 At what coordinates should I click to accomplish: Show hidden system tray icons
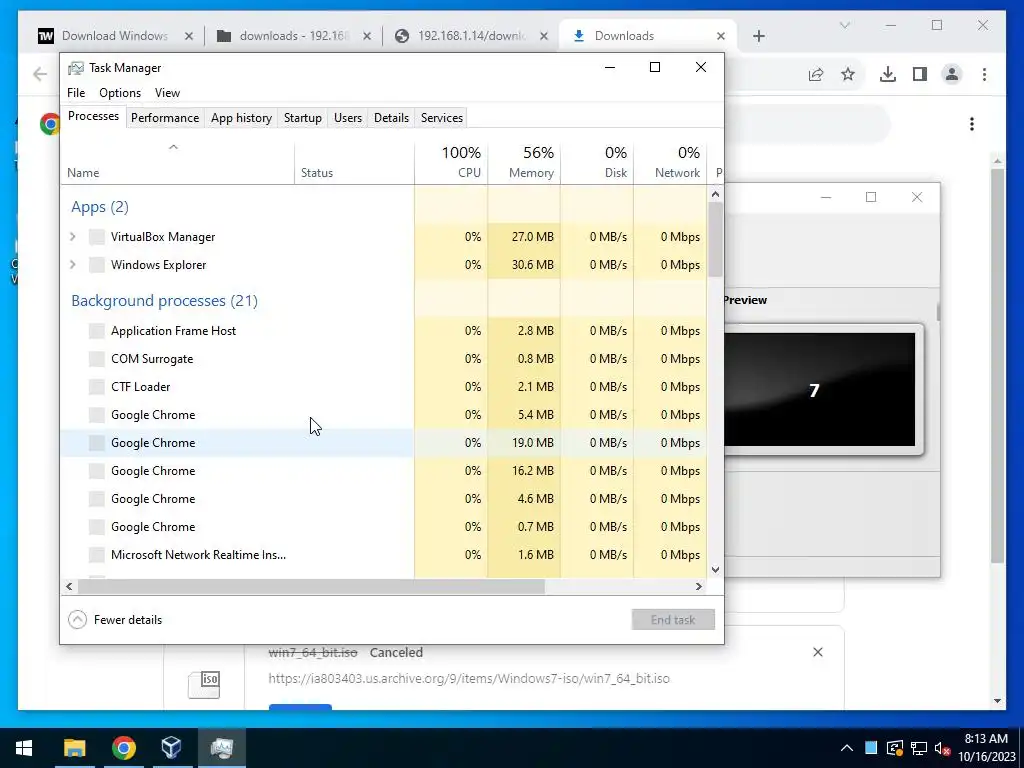point(846,748)
